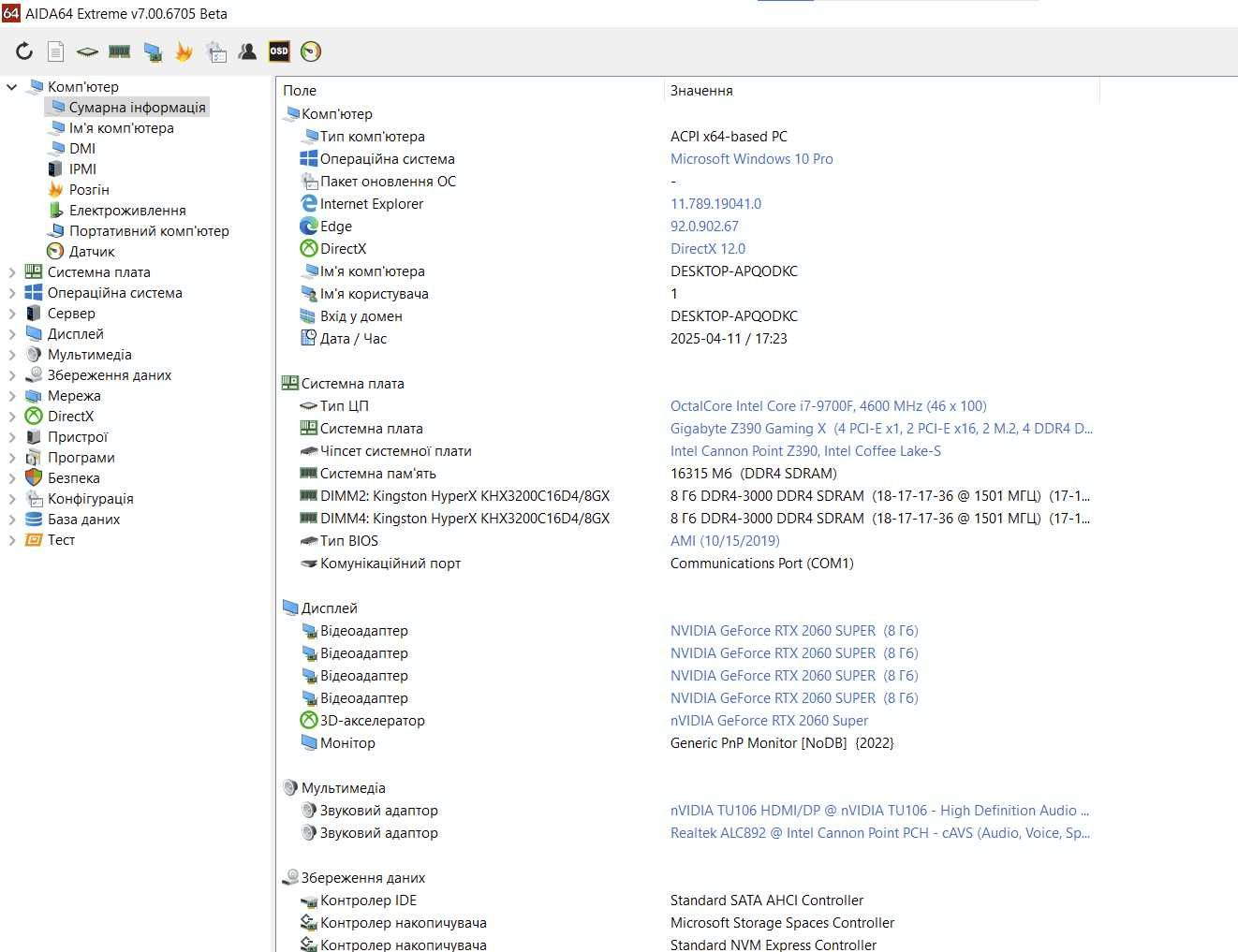Open the OctalCore Intel Core i7-9700F link
This screenshot has height=952, width=1238.
pyautogui.click(x=829, y=405)
